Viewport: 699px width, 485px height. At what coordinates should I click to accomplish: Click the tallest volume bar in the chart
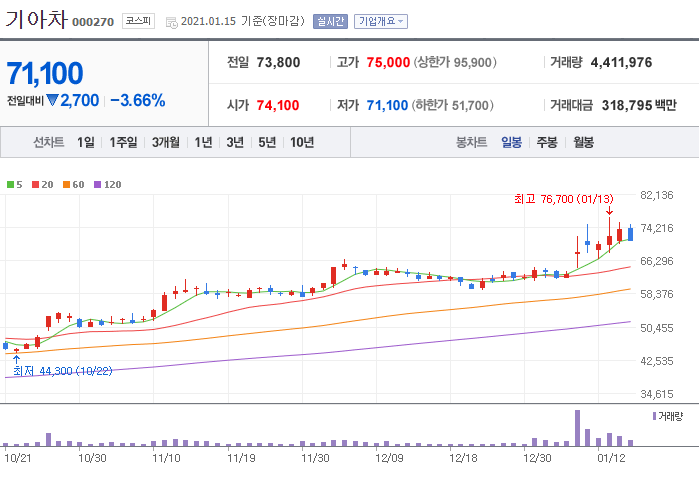(x=577, y=428)
